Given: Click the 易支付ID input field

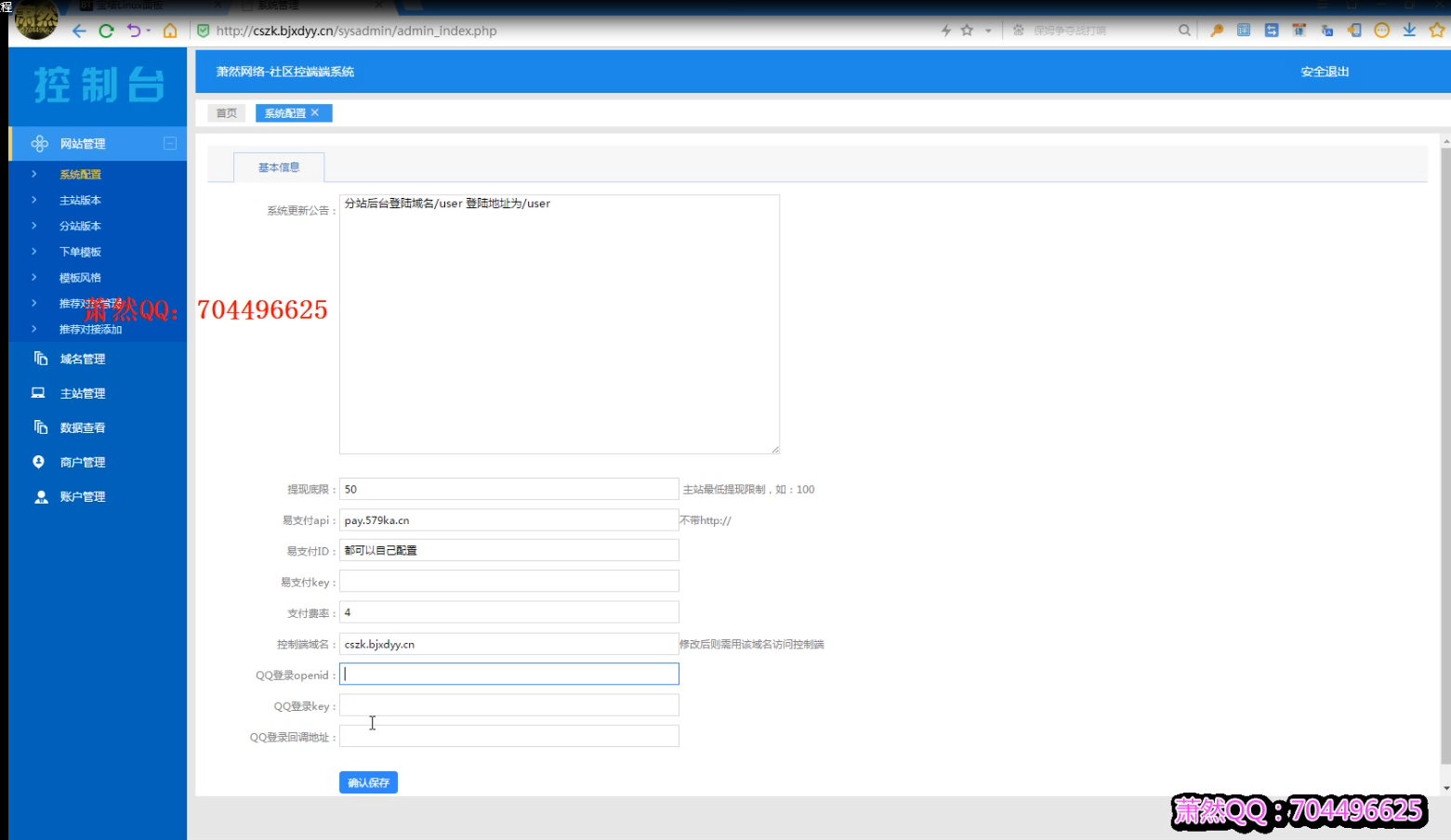Looking at the screenshot, I should pos(508,550).
